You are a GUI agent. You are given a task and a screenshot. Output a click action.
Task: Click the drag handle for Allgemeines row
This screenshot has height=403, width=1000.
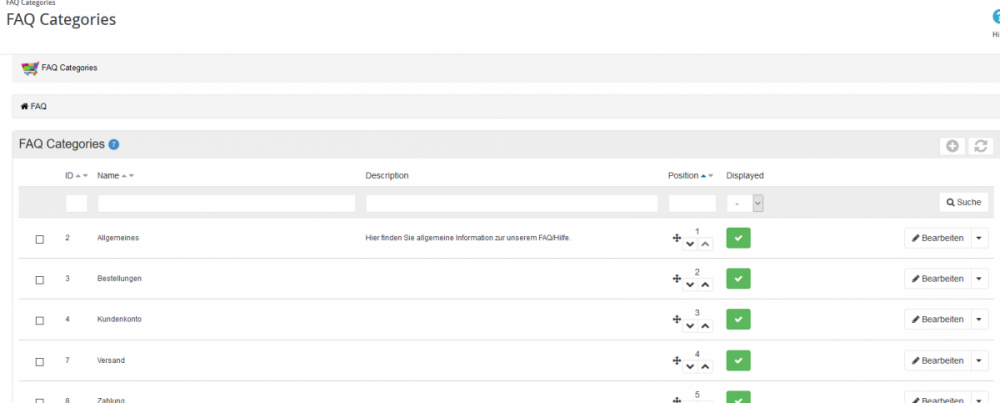677,238
